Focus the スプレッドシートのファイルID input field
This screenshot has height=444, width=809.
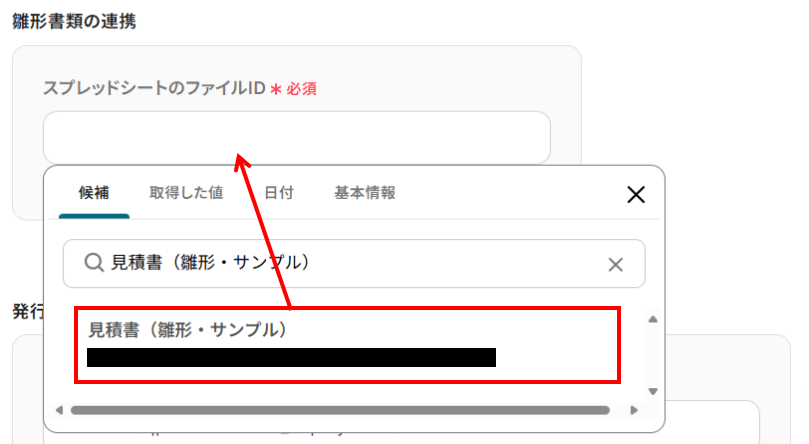(x=297, y=138)
